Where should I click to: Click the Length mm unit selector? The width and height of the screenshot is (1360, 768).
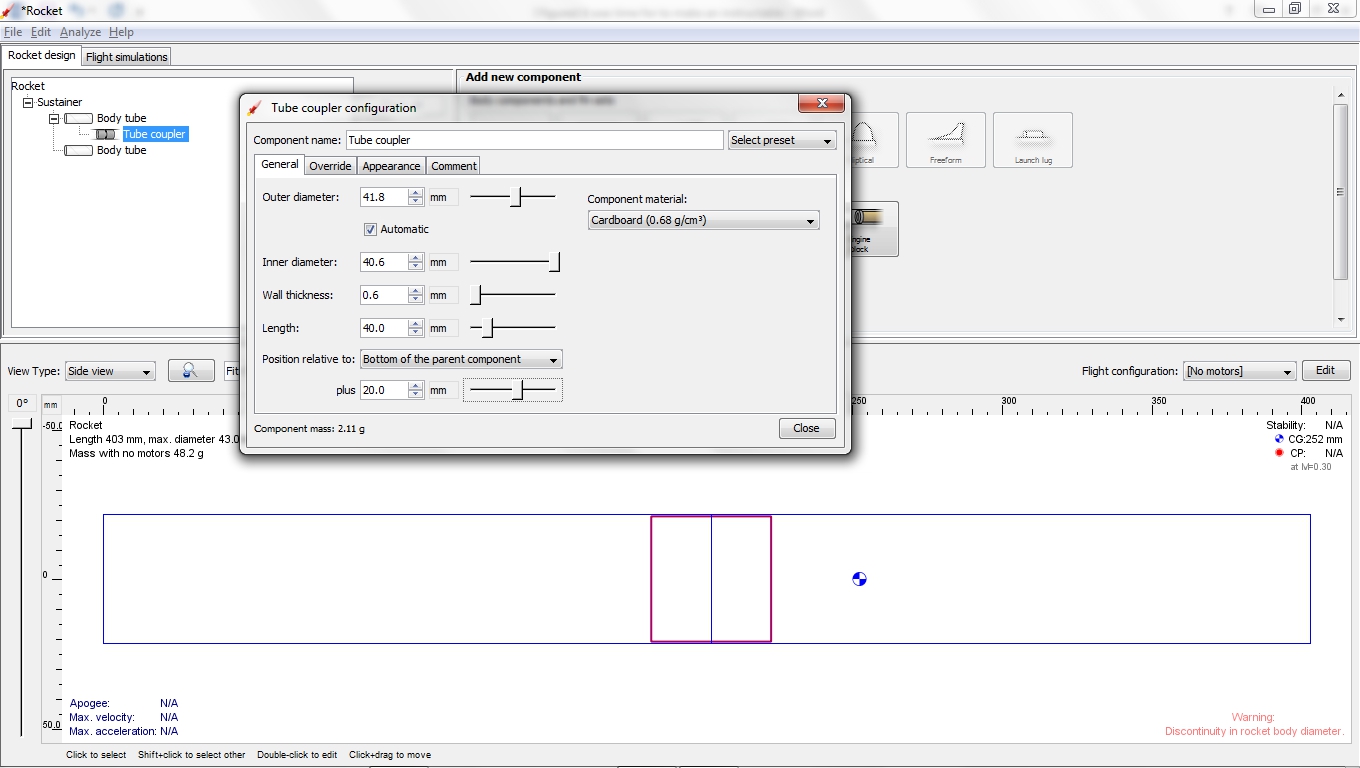tap(443, 328)
